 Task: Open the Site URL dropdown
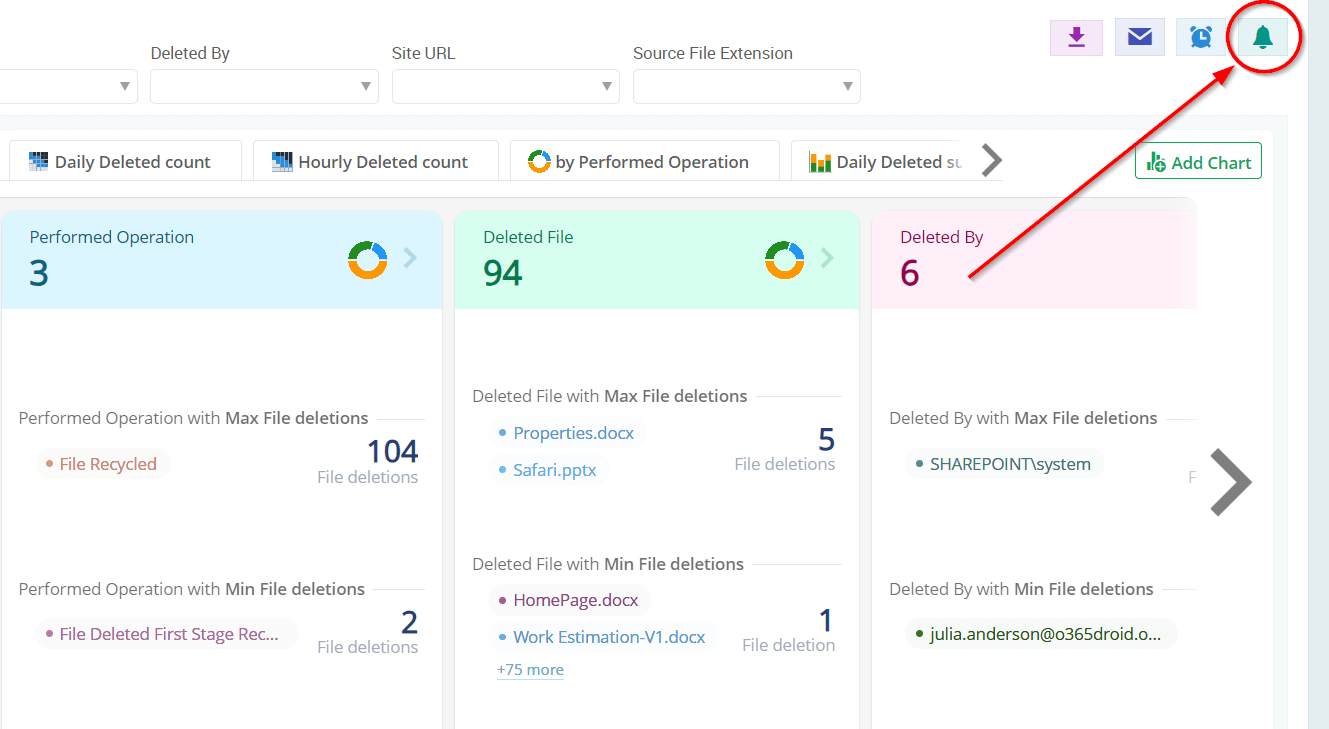(x=505, y=87)
